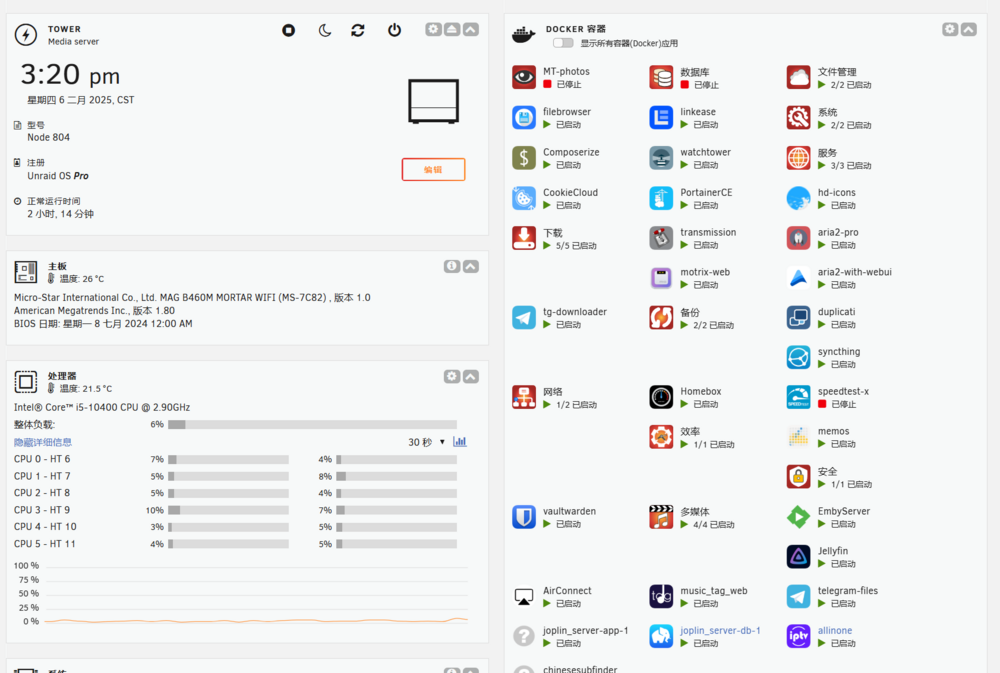Click the aria2-pro container icon

[x=798, y=238]
